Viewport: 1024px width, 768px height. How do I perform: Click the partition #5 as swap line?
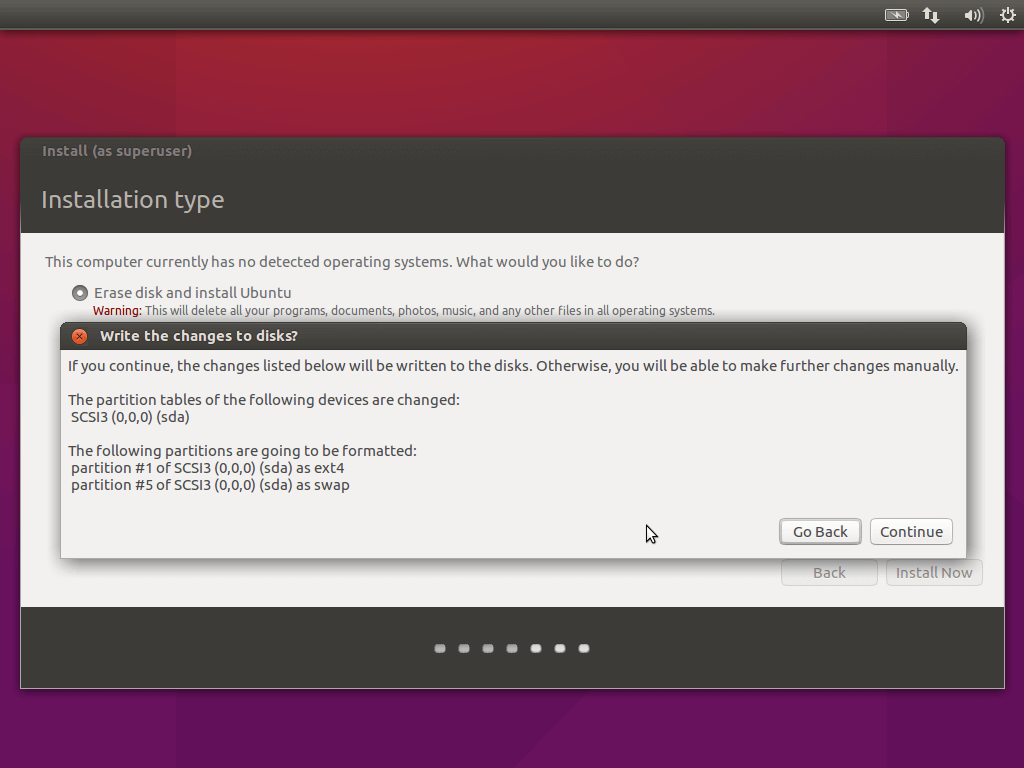click(210, 485)
